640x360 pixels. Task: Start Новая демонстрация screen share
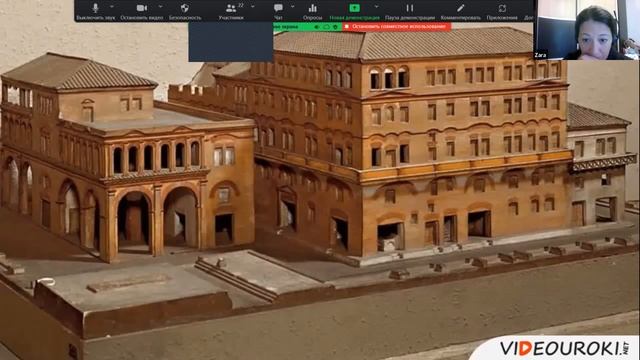[x=354, y=11]
